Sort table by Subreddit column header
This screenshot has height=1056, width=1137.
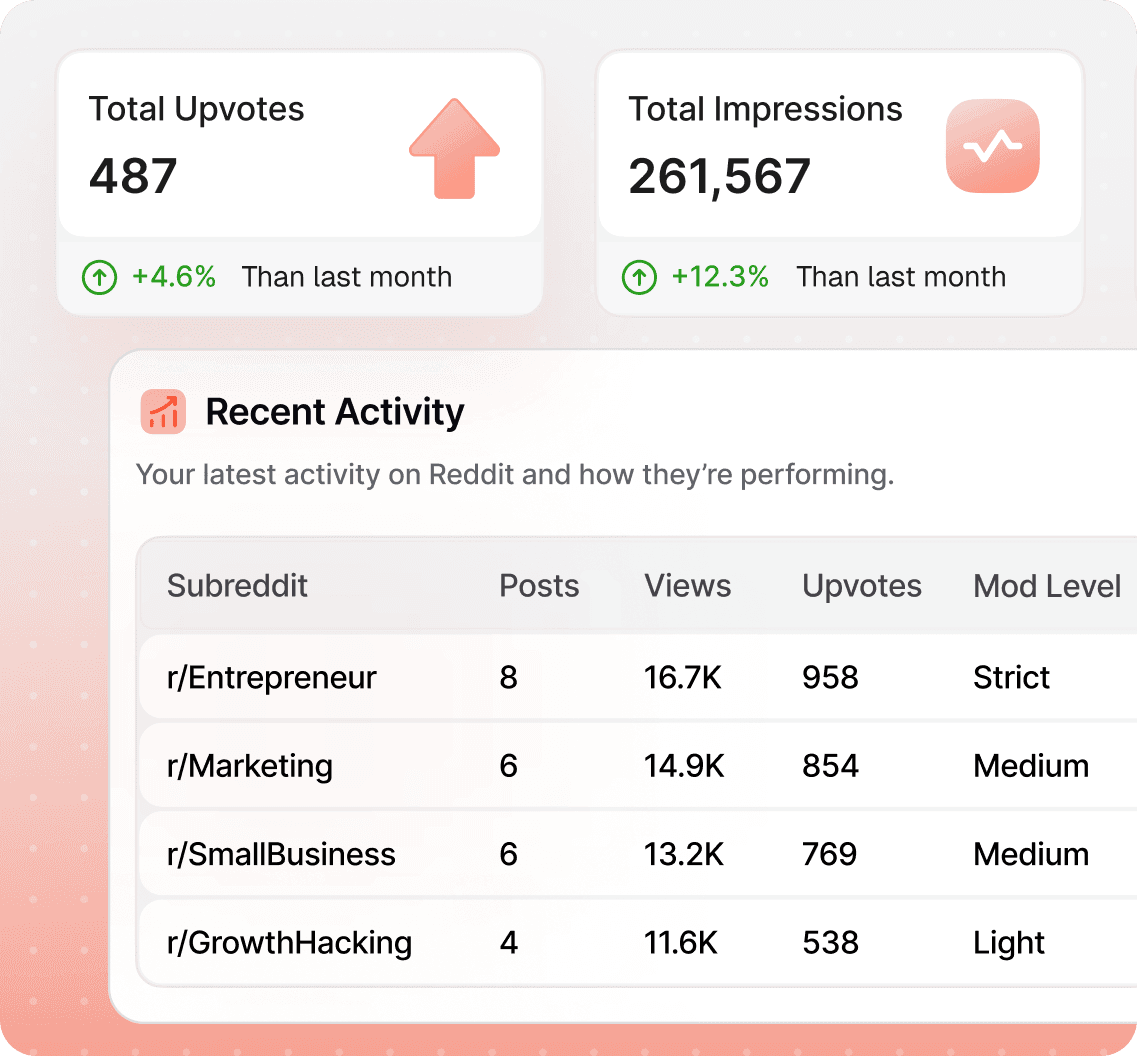pos(237,586)
